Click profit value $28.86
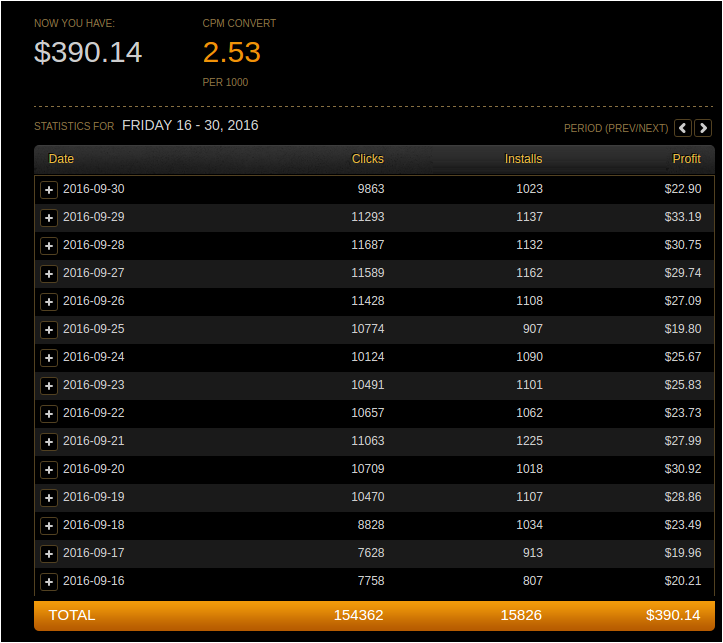 click(682, 497)
